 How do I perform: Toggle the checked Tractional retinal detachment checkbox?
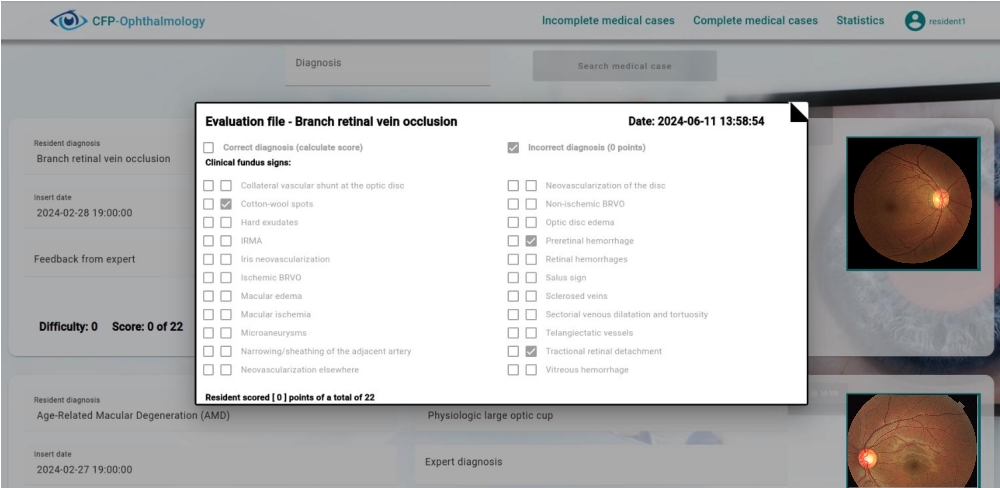point(531,352)
